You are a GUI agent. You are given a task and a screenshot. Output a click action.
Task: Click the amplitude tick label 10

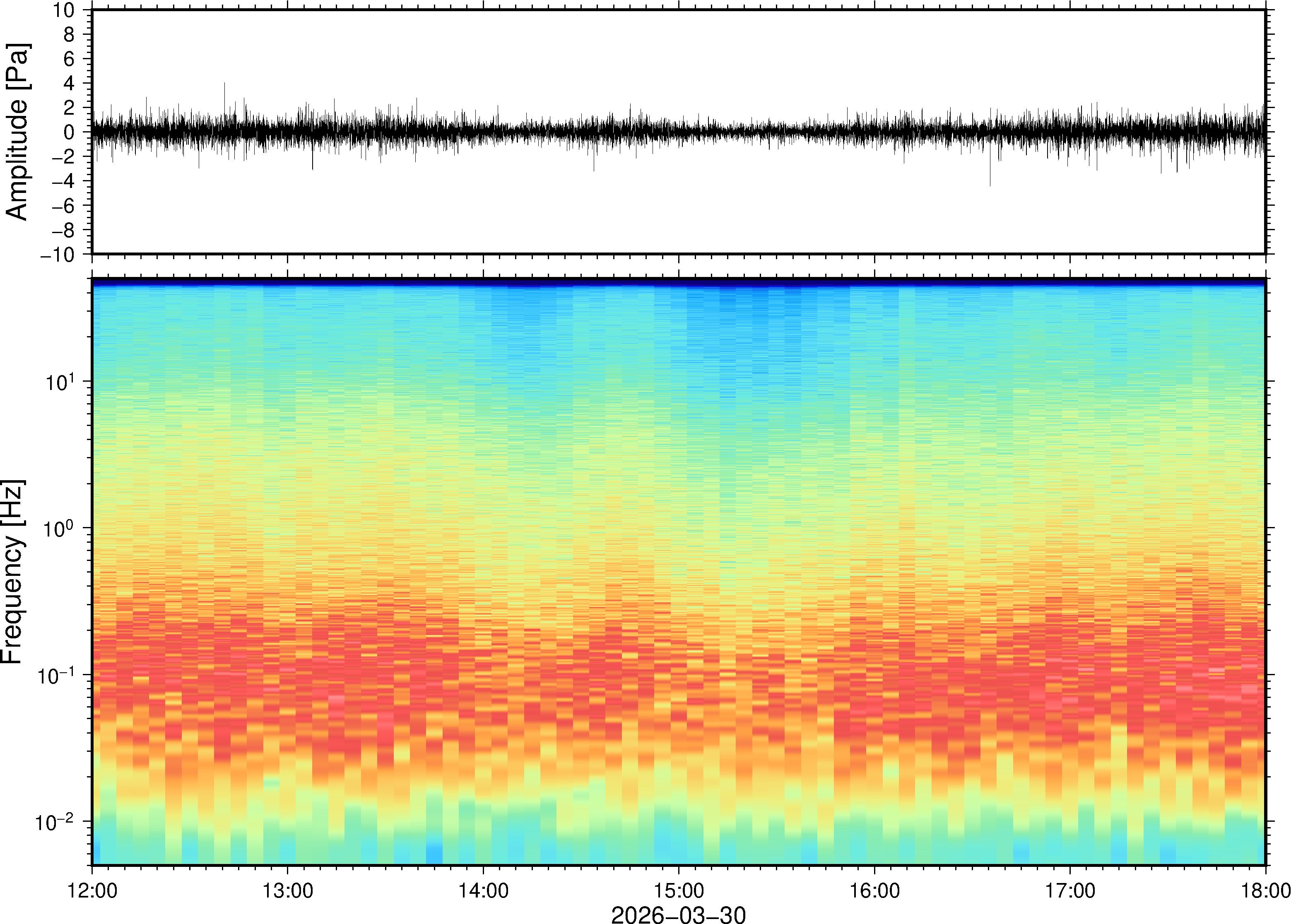coord(64,10)
